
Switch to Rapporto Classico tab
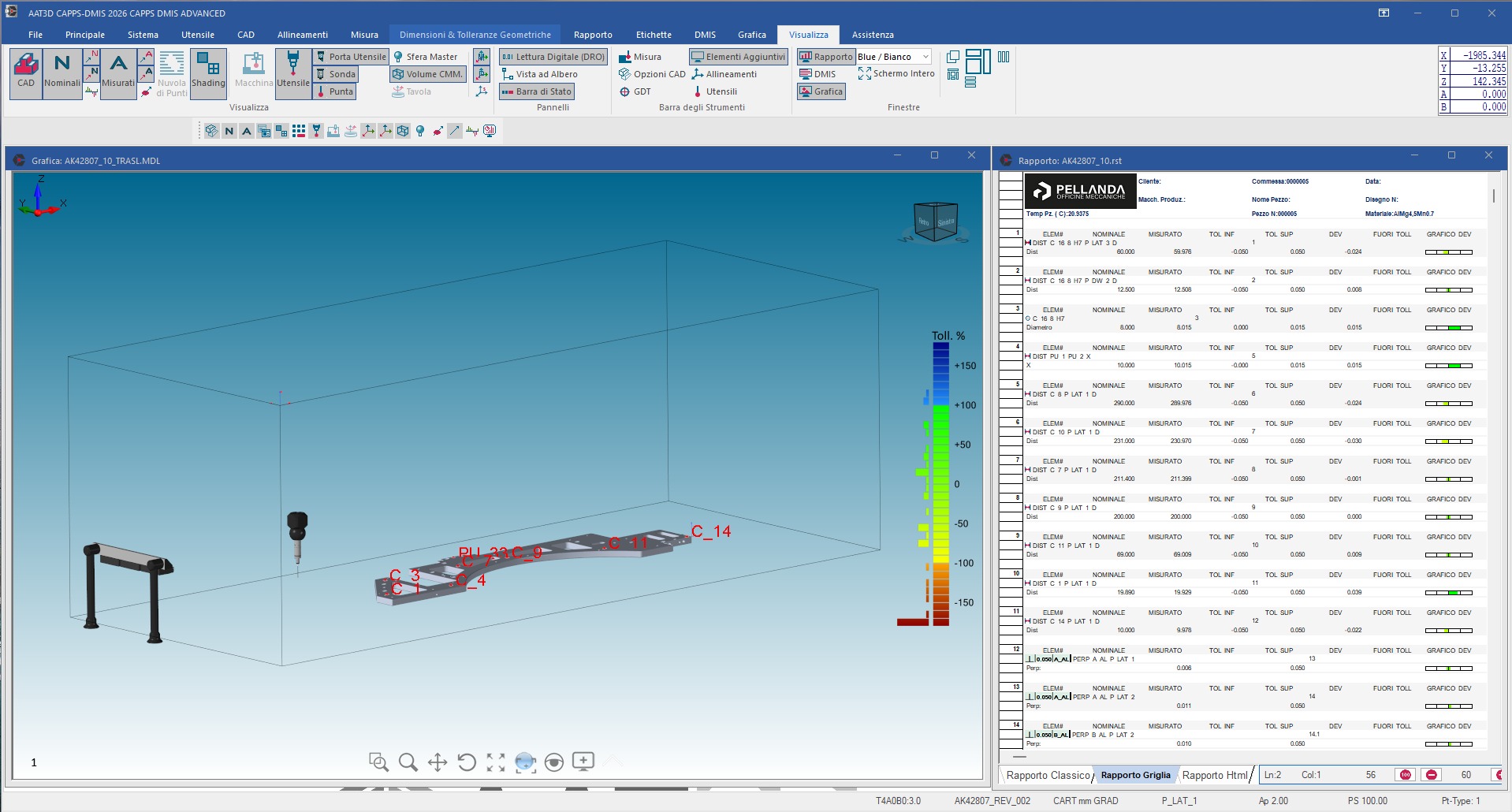coord(1048,775)
